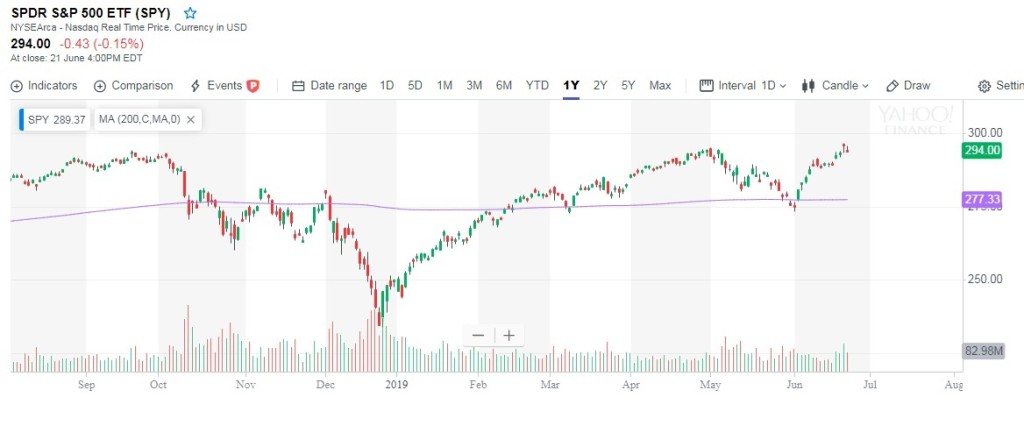
Task: Zoom in chart with plus button
Action: (508, 336)
